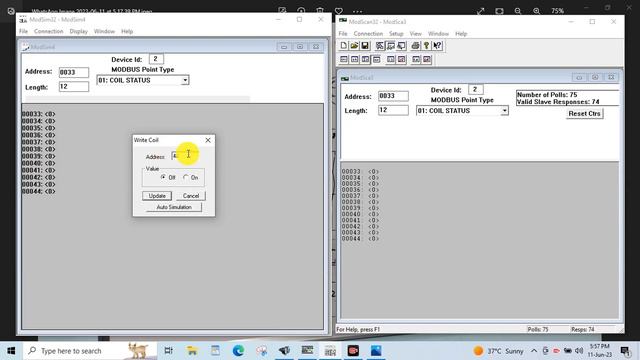Close the Write Coil dialog

pyautogui.click(x=208, y=140)
